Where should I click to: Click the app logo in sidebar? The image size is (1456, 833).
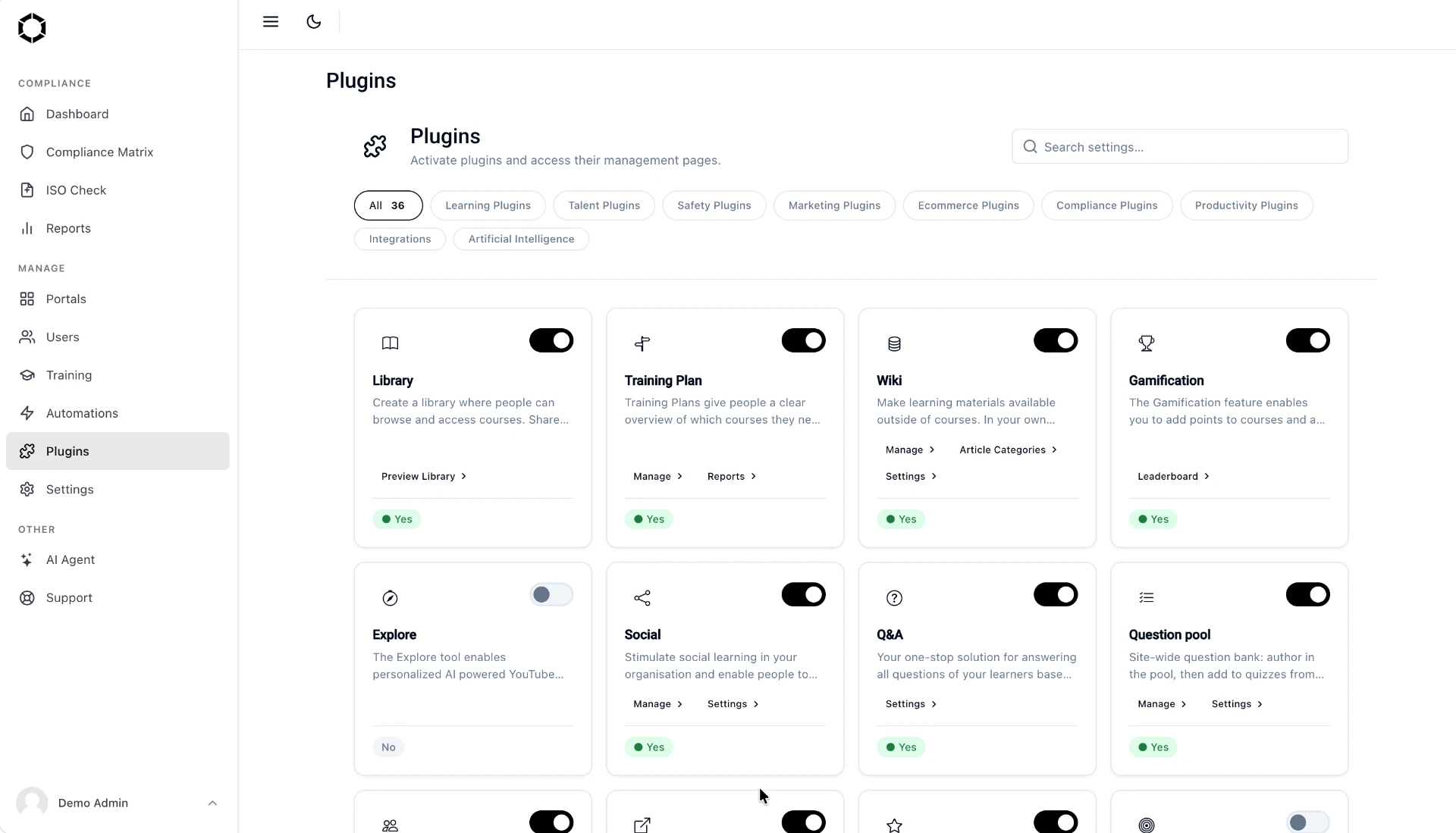point(32,28)
